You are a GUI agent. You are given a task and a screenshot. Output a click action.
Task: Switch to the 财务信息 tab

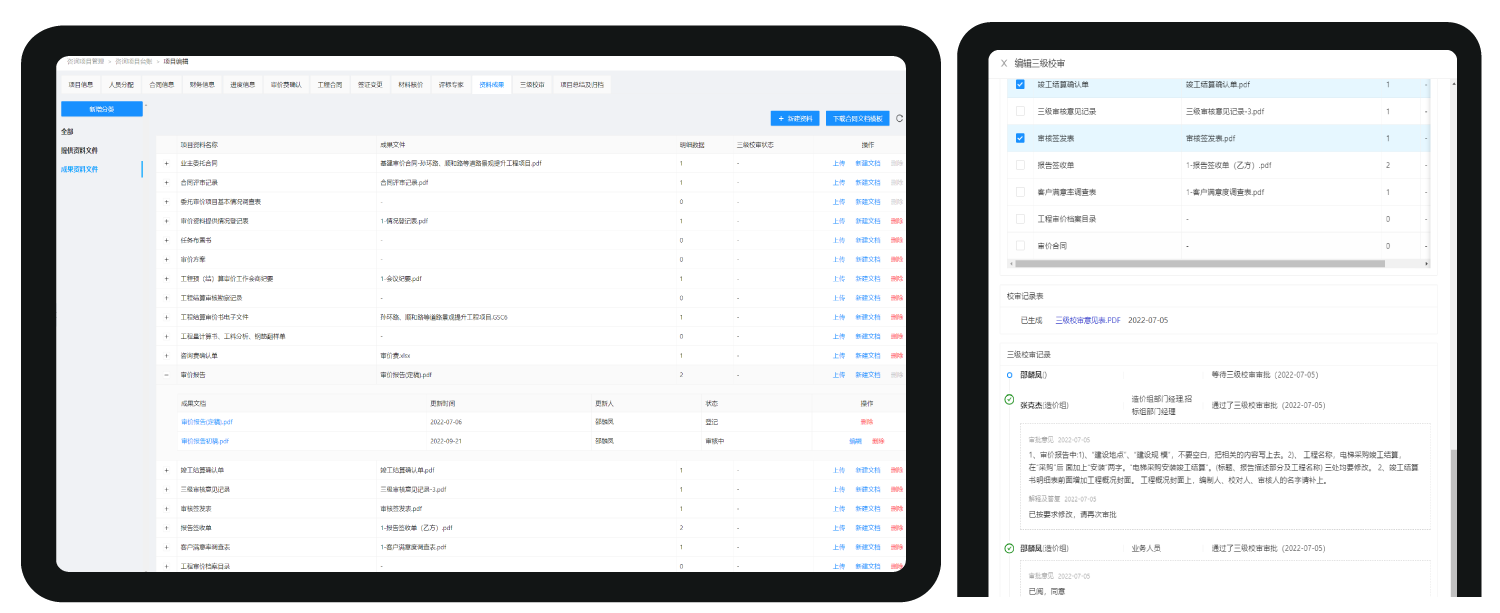tap(202, 85)
